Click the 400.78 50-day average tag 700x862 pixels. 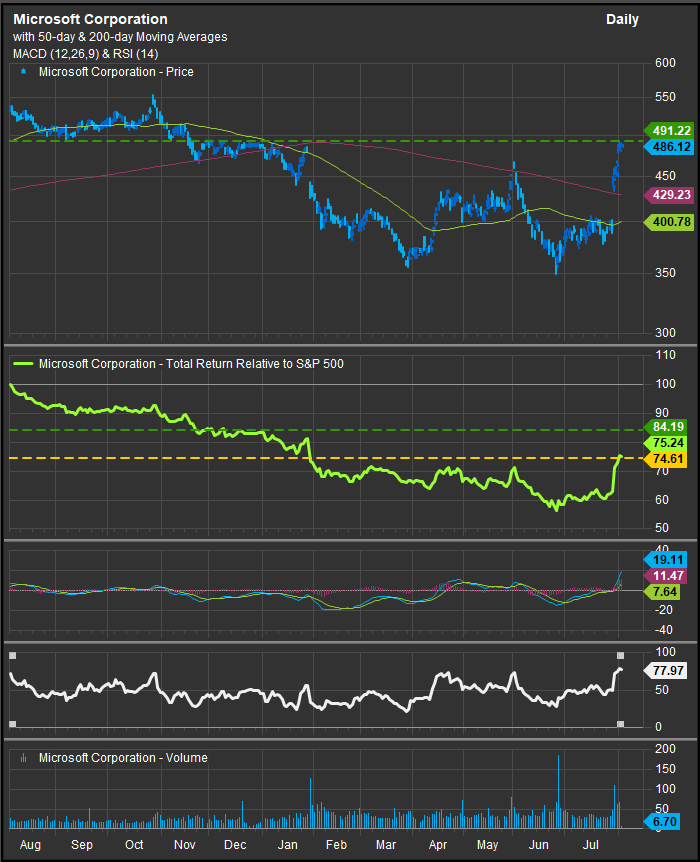(669, 222)
